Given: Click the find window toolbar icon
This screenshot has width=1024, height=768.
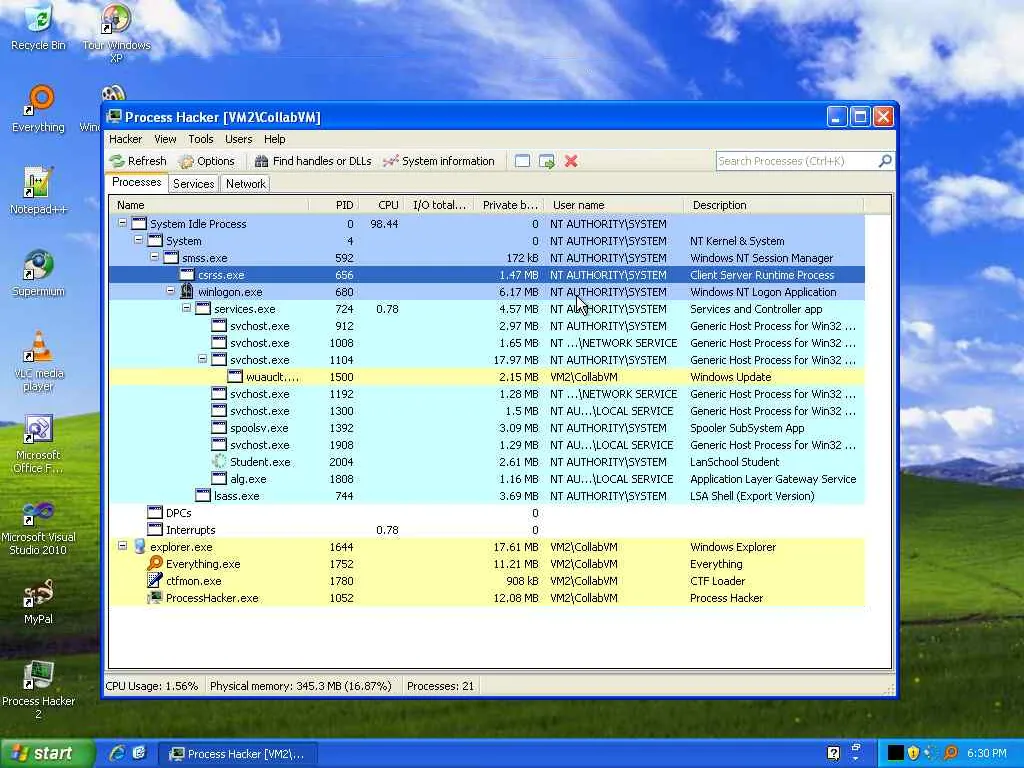Looking at the screenshot, I should click(522, 161).
